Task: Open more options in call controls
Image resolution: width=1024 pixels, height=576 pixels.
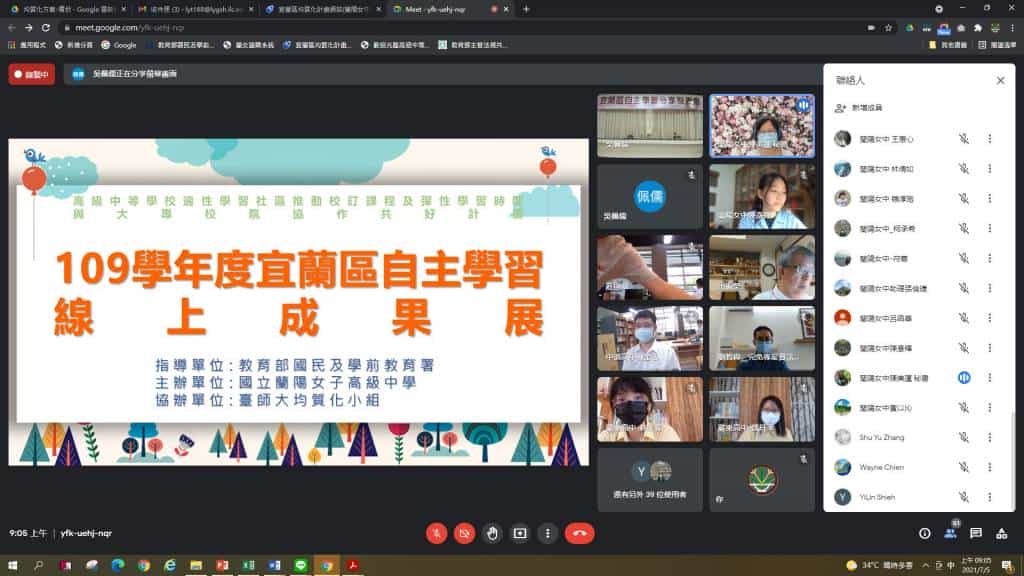Action: pos(547,533)
